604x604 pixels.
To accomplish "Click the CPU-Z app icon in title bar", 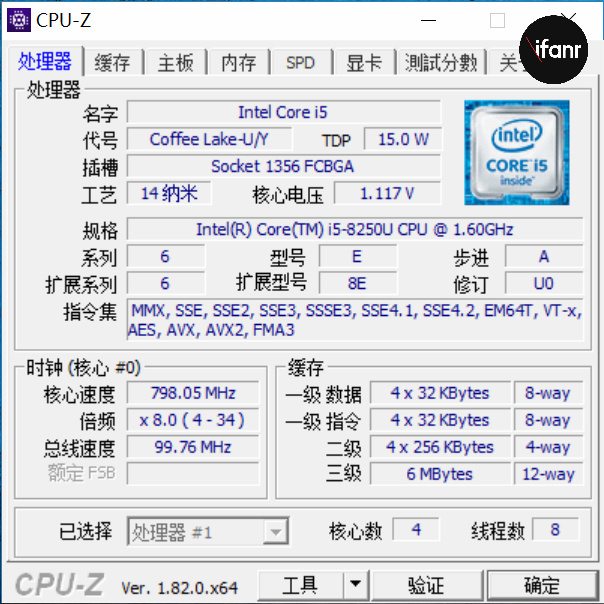I will [x=18, y=20].
